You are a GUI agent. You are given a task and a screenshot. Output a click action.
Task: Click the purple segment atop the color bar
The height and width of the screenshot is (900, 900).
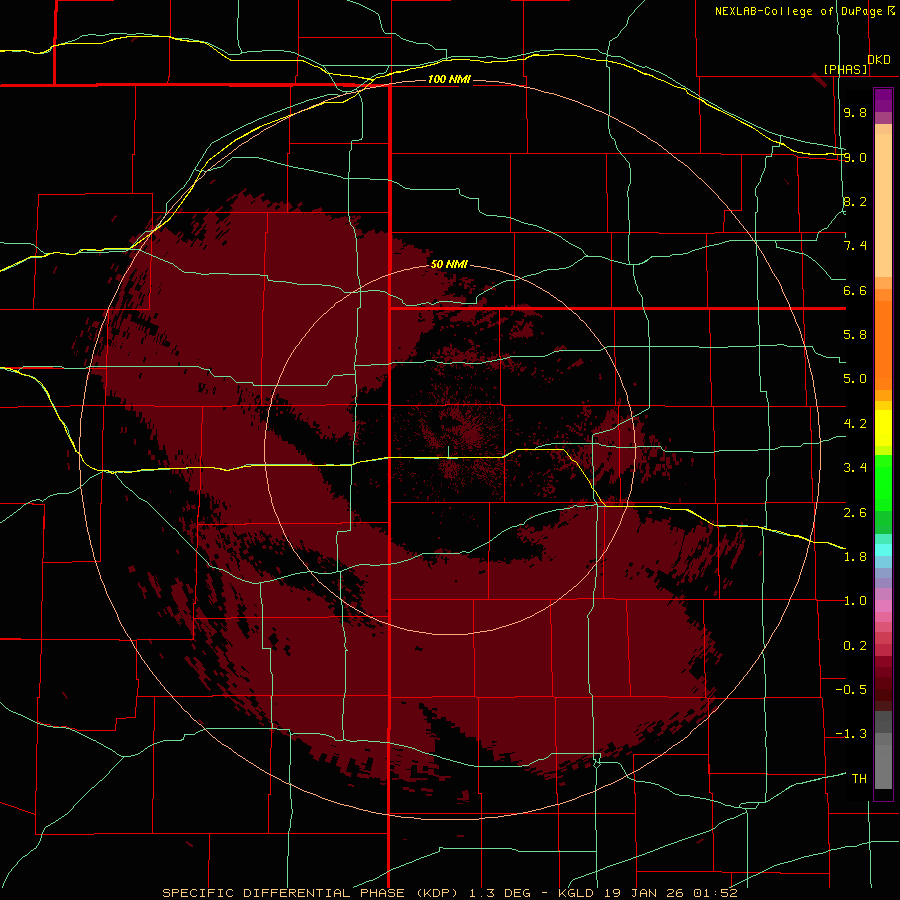[x=883, y=100]
